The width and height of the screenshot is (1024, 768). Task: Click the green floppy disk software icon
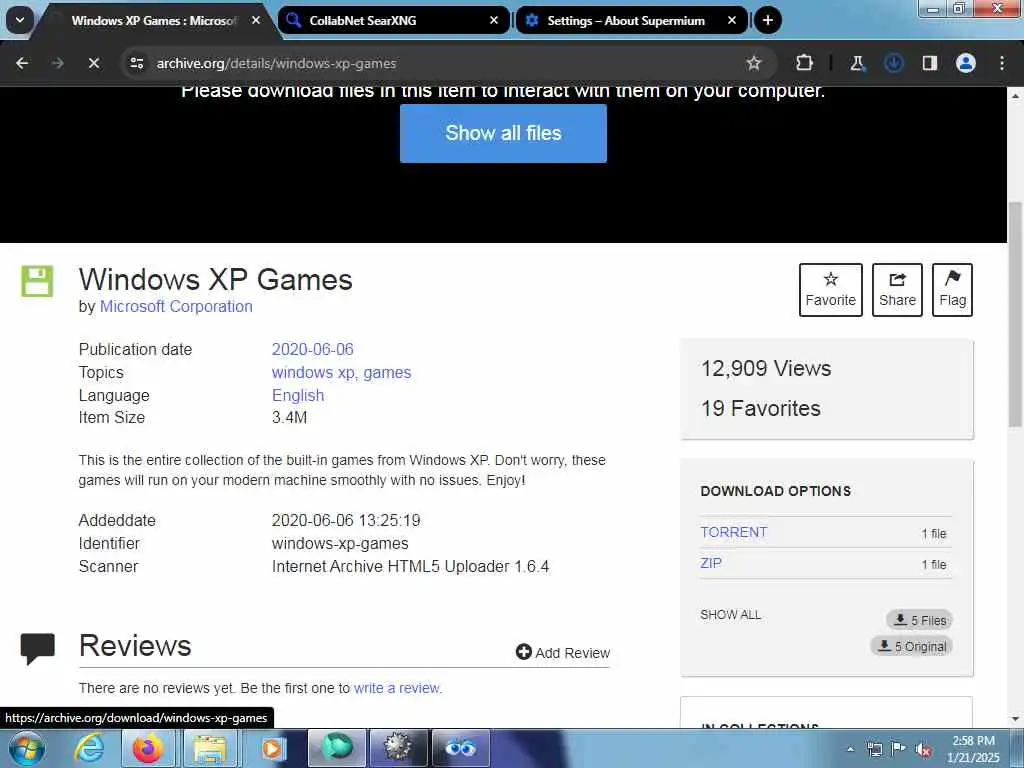click(37, 281)
